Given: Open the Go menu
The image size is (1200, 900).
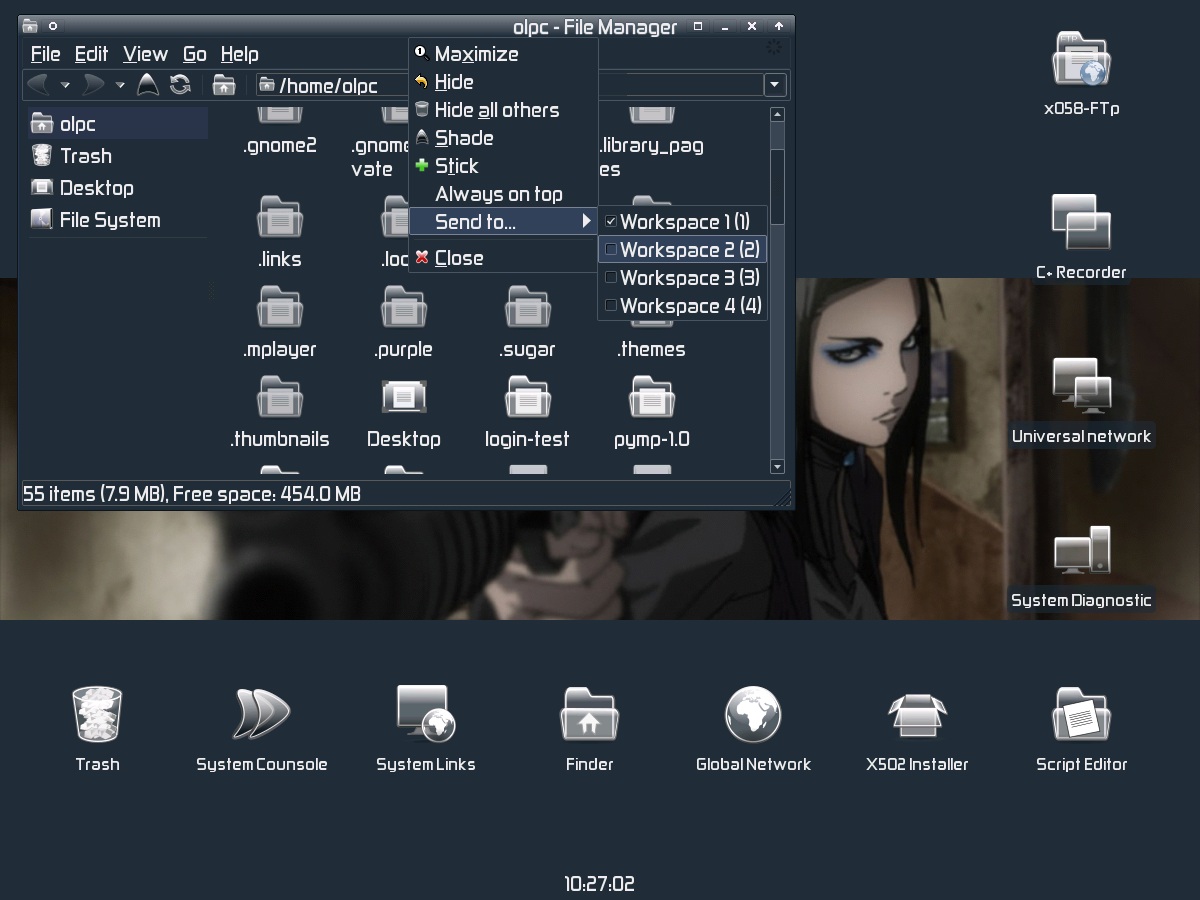Looking at the screenshot, I should [195, 54].
